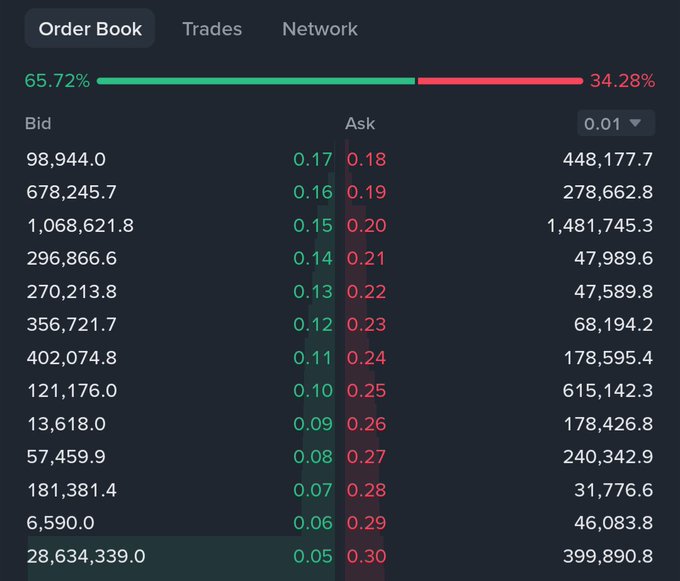
Task: Switch to the Trades tab
Action: click(212, 29)
